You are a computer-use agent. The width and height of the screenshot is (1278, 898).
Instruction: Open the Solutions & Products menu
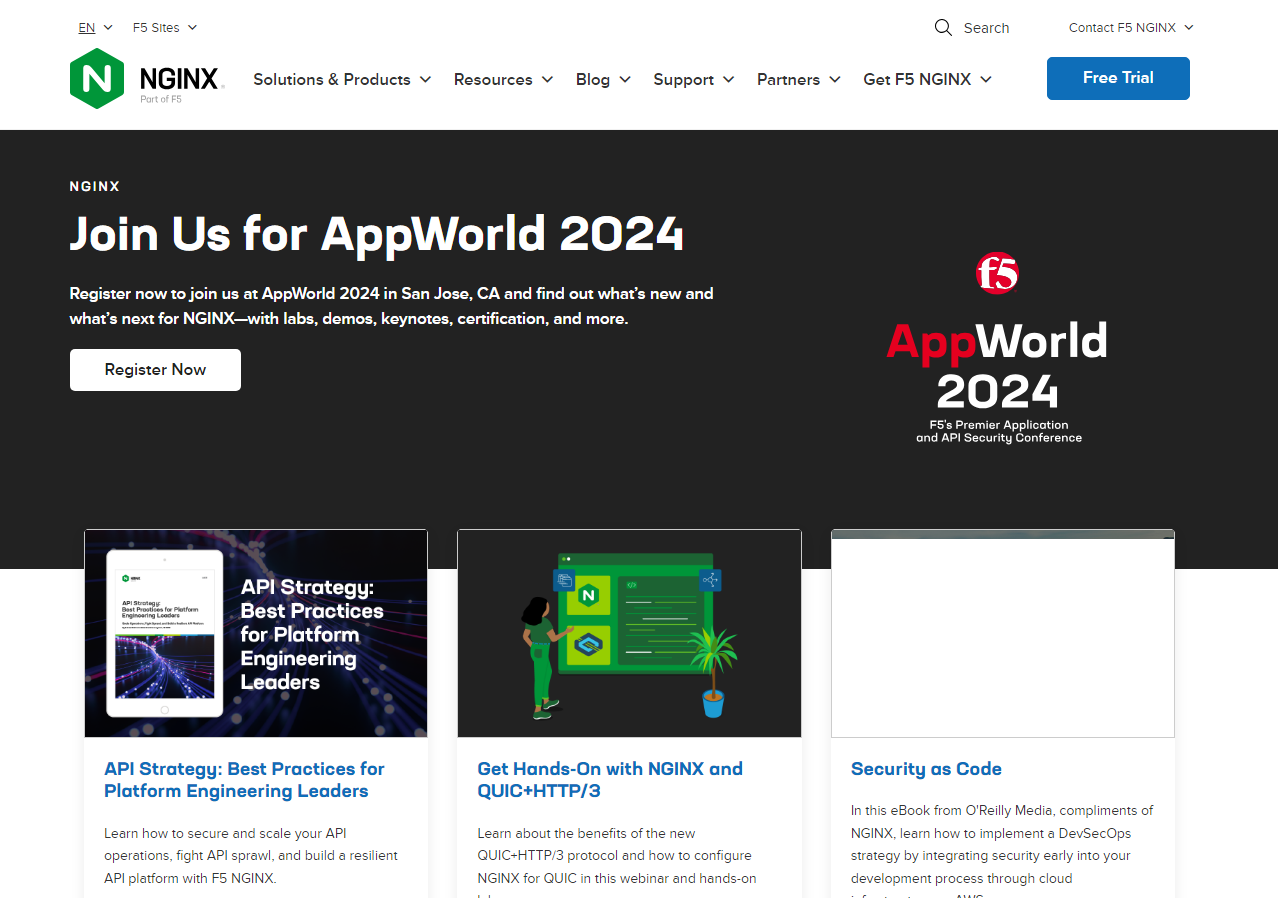pyautogui.click(x=341, y=79)
